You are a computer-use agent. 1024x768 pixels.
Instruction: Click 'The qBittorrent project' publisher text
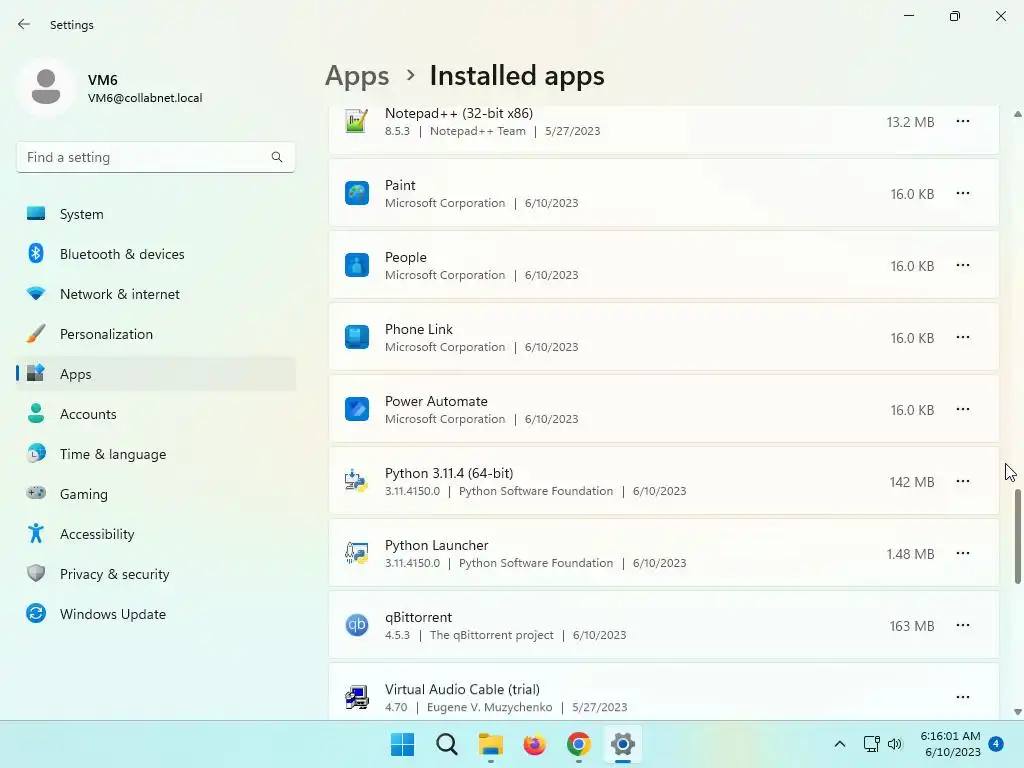pyautogui.click(x=491, y=635)
